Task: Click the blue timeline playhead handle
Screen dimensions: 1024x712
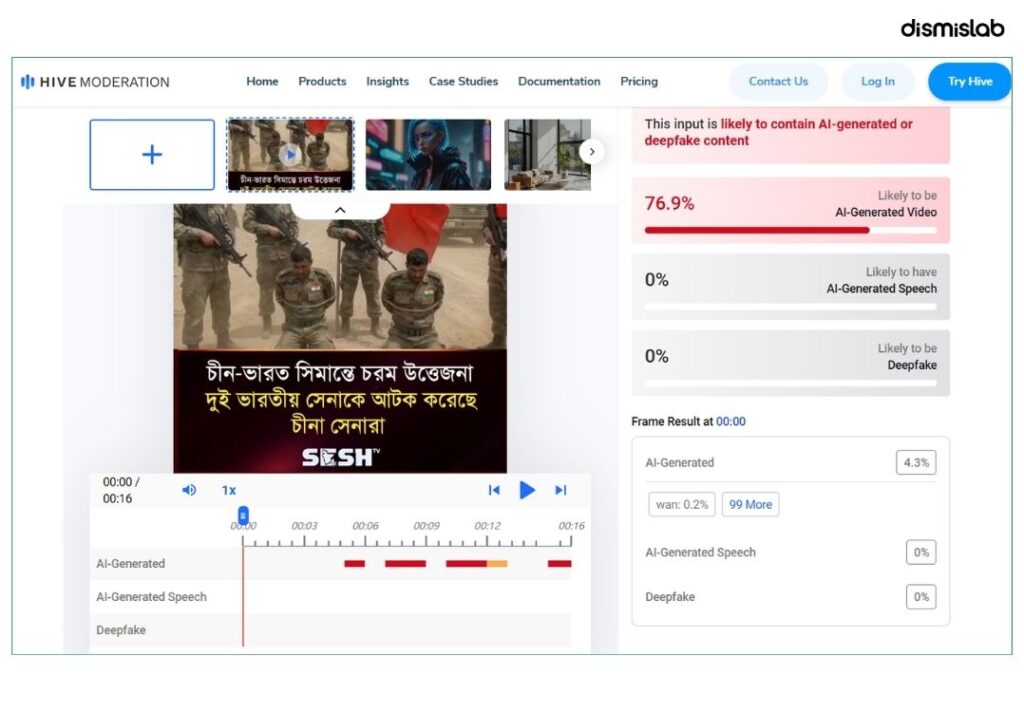Action: pyautogui.click(x=243, y=515)
